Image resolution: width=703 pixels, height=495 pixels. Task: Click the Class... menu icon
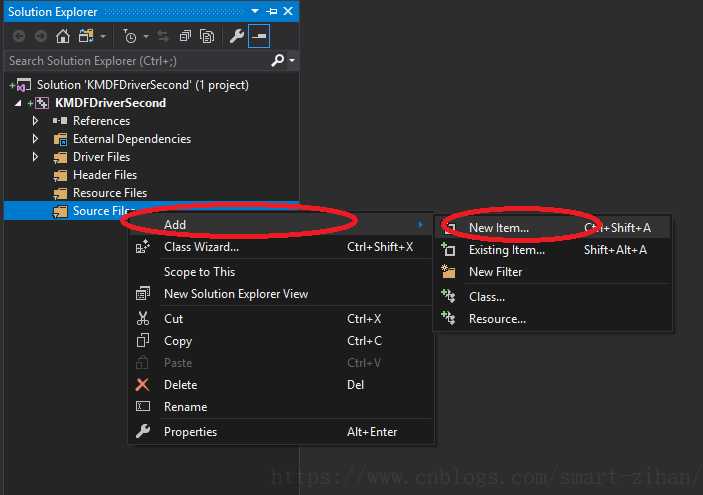click(448, 296)
